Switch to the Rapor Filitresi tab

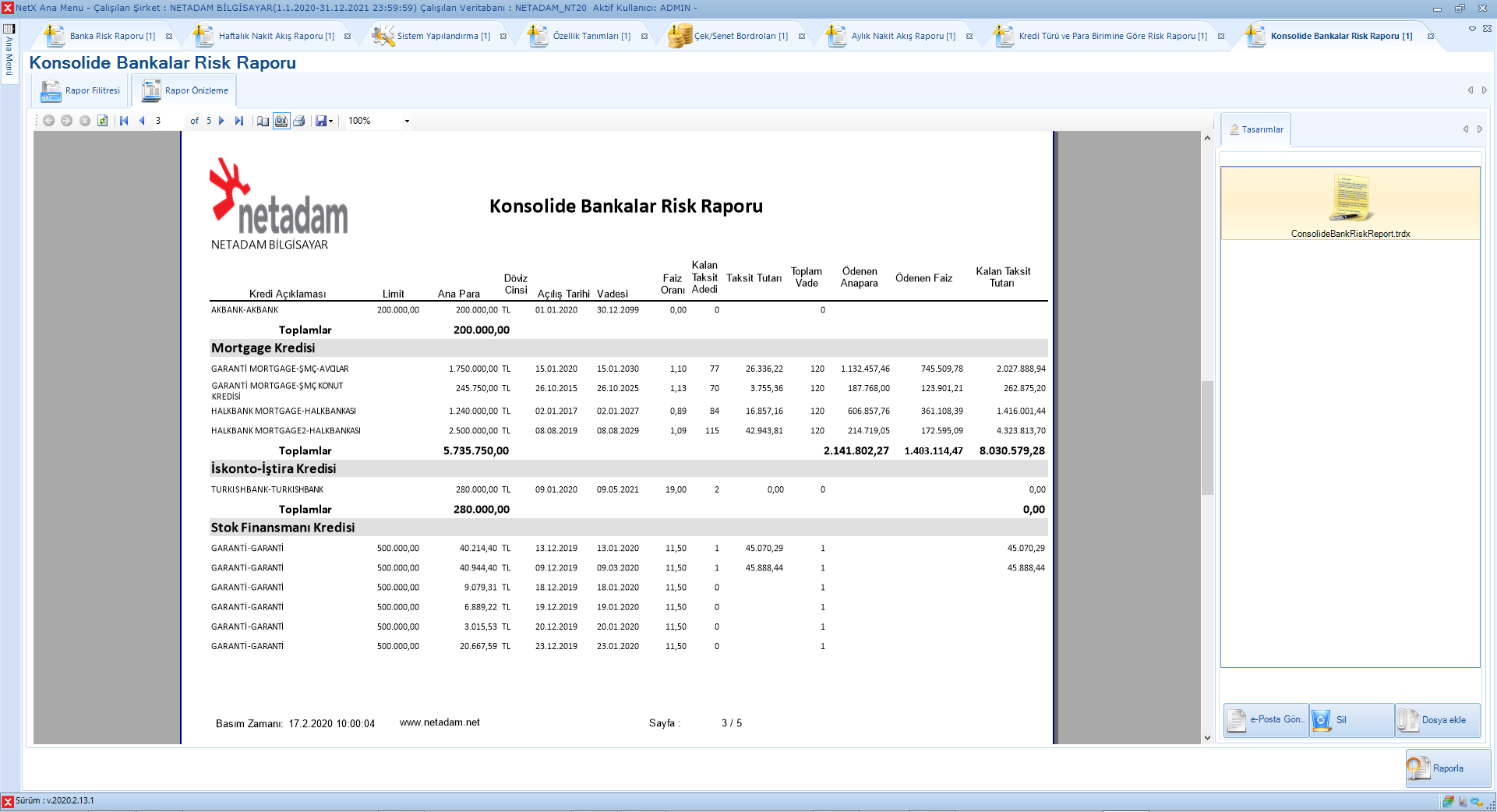click(x=81, y=90)
